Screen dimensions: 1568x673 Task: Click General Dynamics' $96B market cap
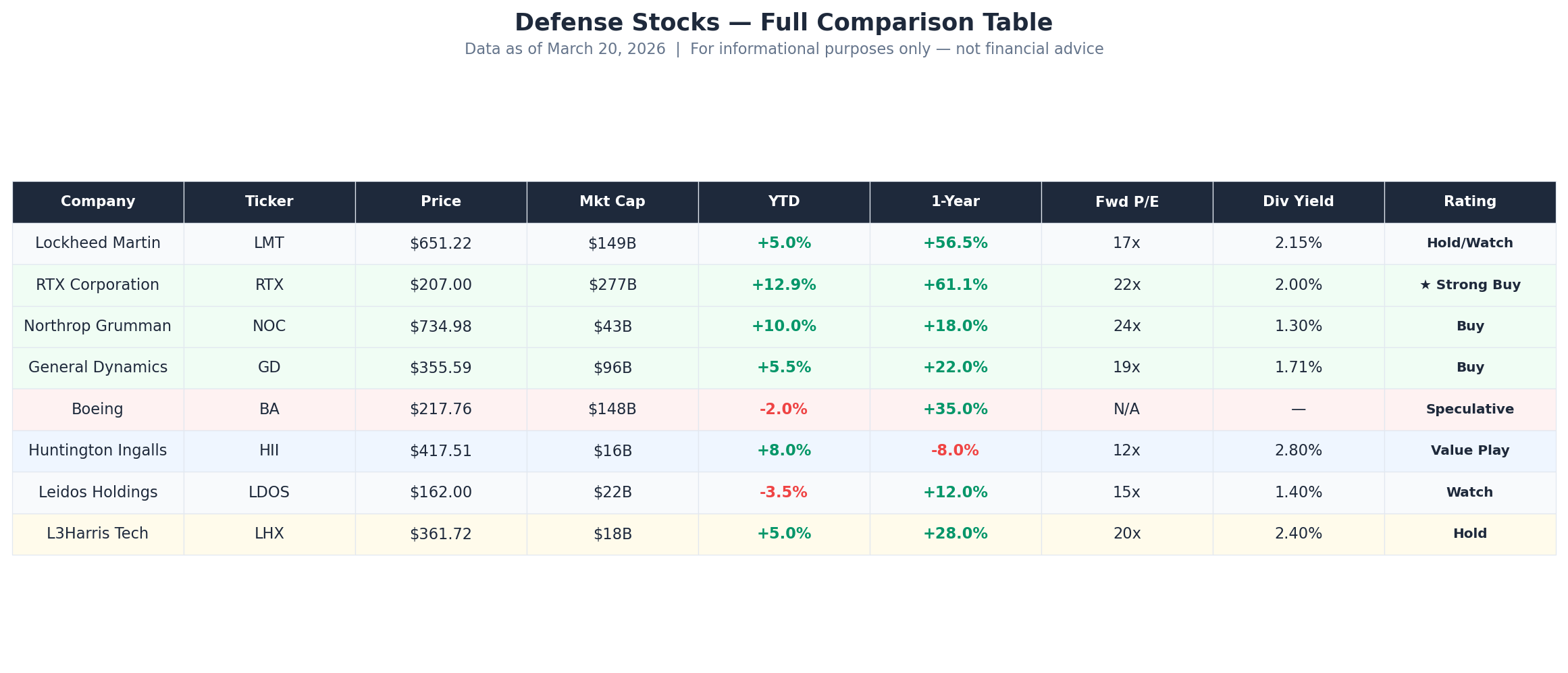(612, 368)
